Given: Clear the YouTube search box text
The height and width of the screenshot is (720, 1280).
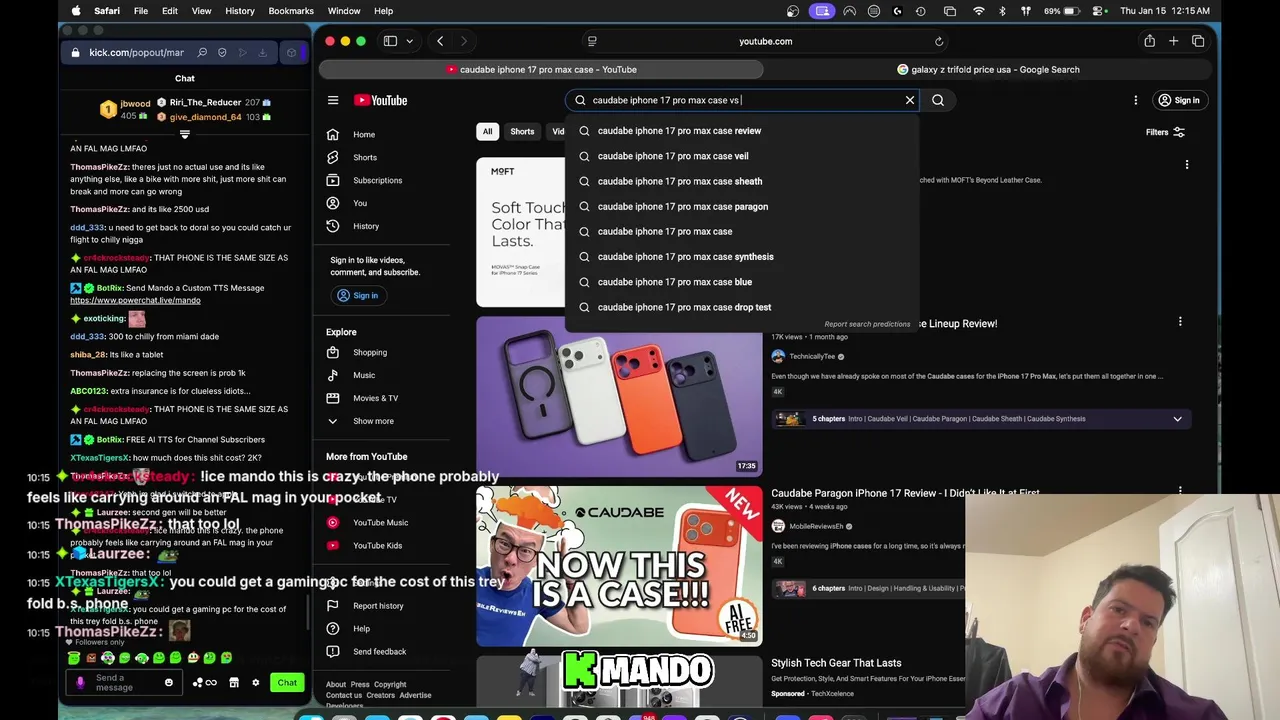Looking at the screenshot, I should [x=910, y=100].
